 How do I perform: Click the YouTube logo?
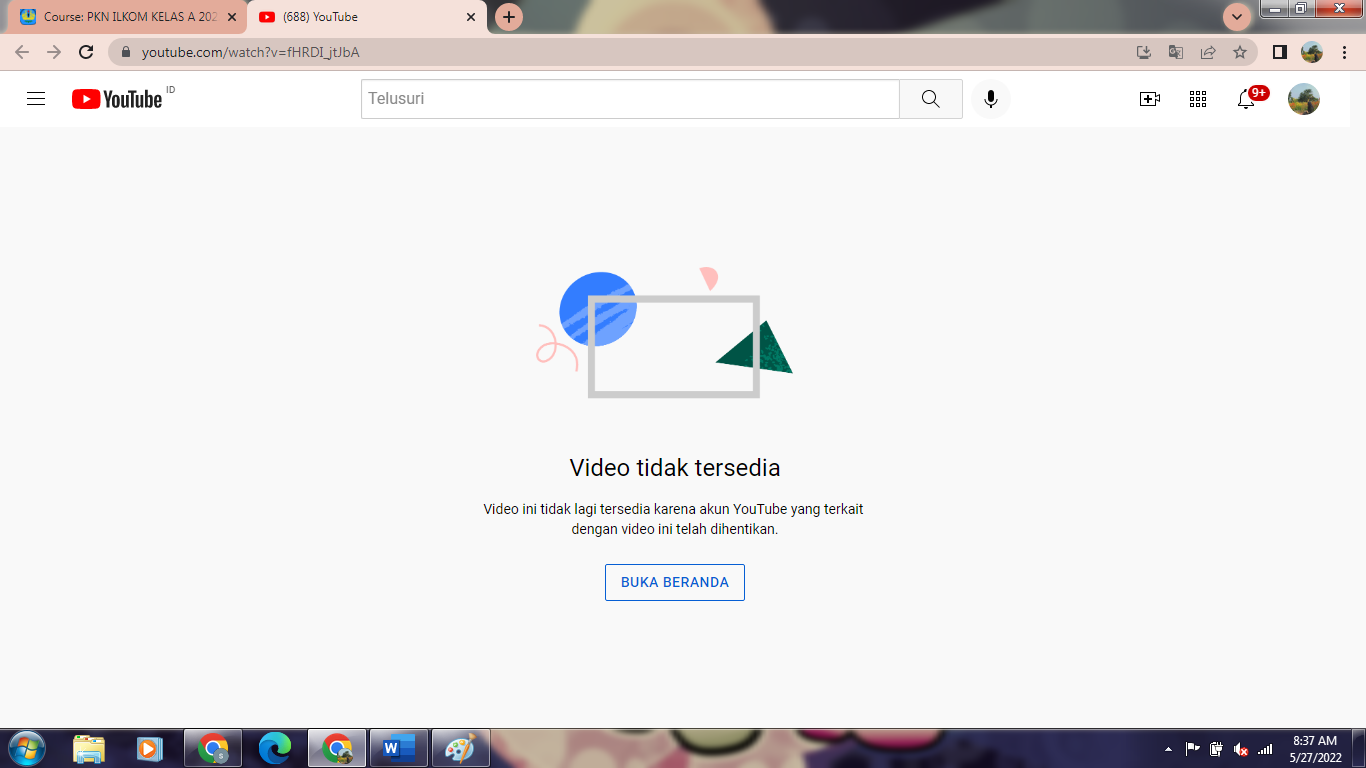pyautogui.click(x=117, y=99)
